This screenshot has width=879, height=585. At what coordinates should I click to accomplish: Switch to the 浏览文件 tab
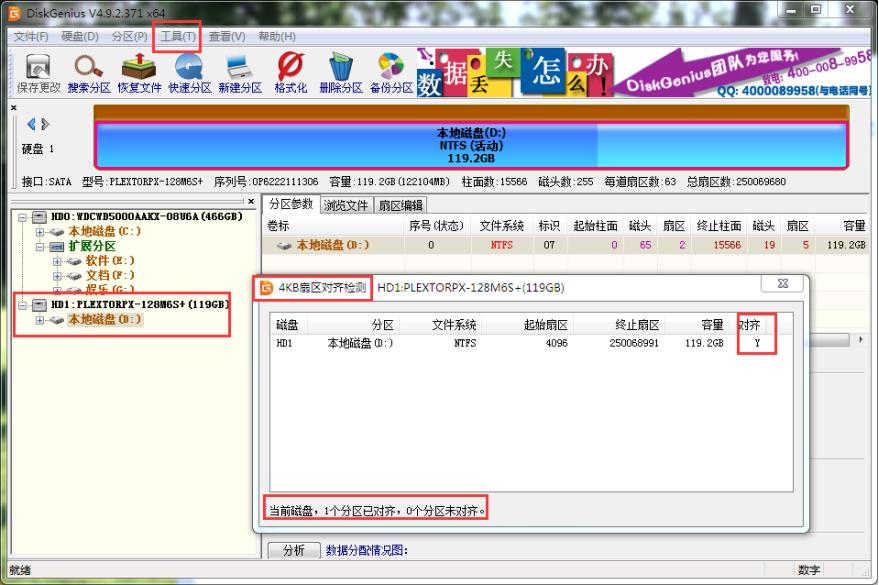click(x=346, y=205)
